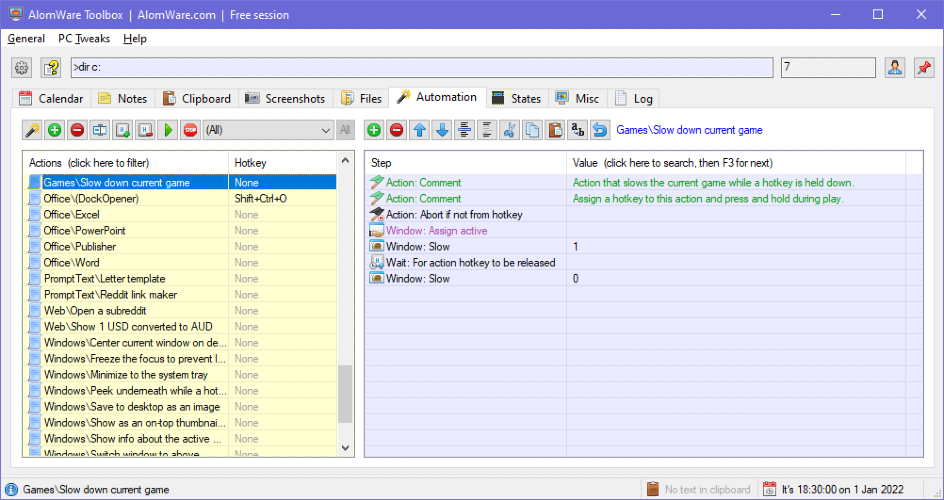Click the red STOP icon
The height and width of the screenshot is (500, 944).
191,129
